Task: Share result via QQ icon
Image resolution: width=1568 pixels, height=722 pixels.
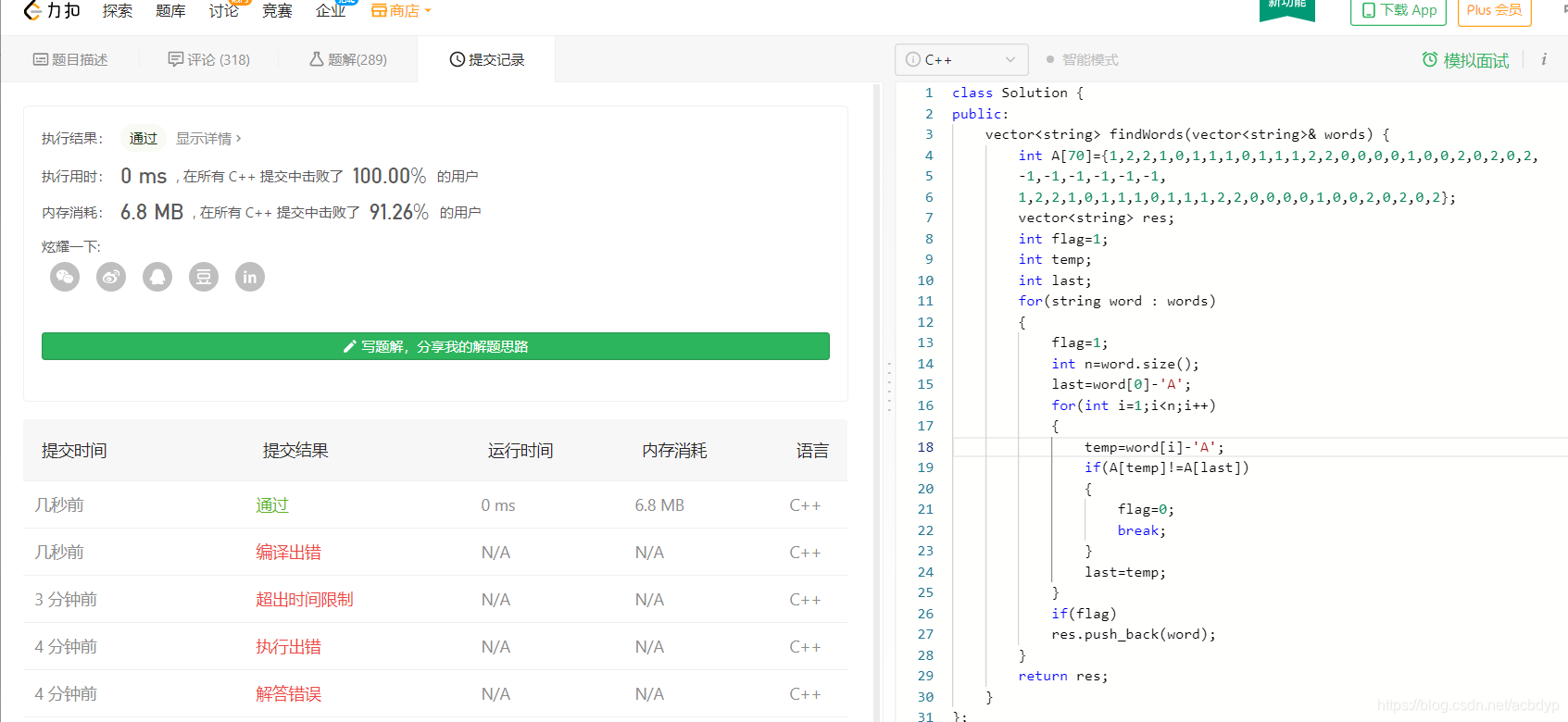Action: (157, 277)
